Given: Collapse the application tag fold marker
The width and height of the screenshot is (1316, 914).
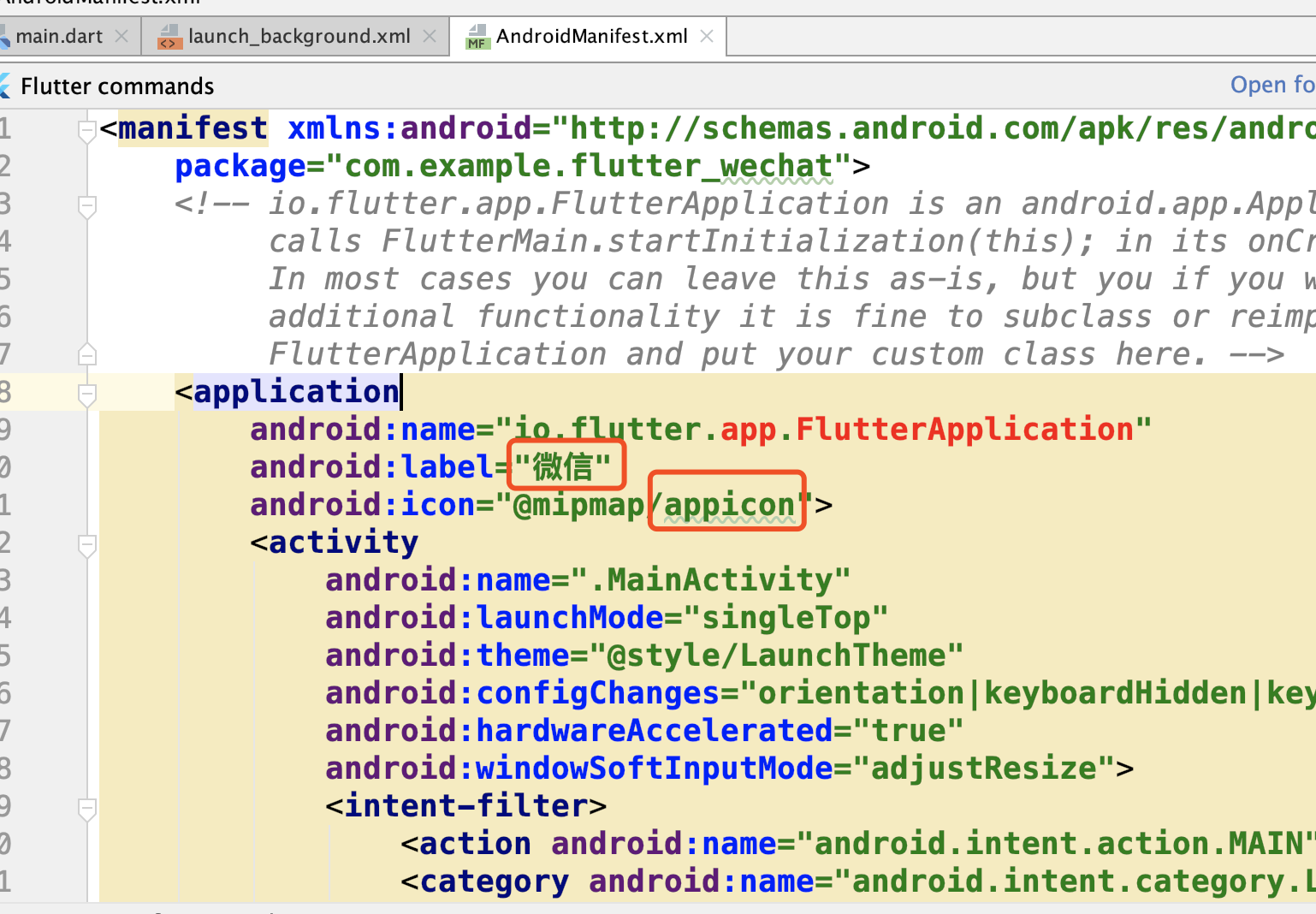Looking at the screenshot, I should [86, 395].
